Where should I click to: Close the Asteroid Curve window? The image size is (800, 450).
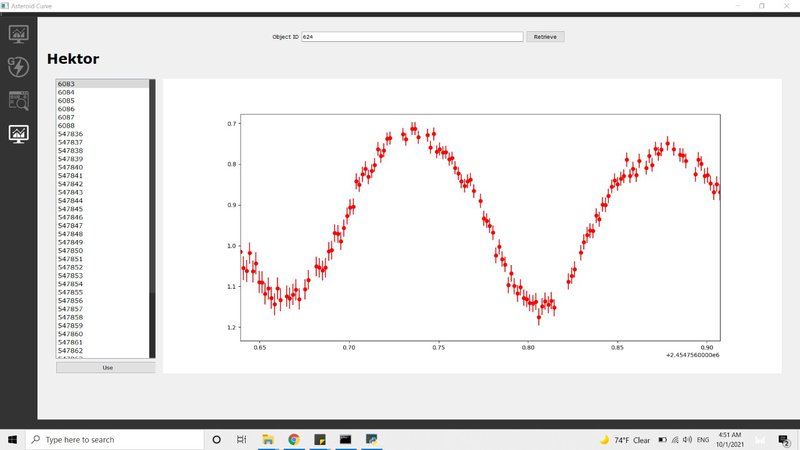(x=786, y=6)
